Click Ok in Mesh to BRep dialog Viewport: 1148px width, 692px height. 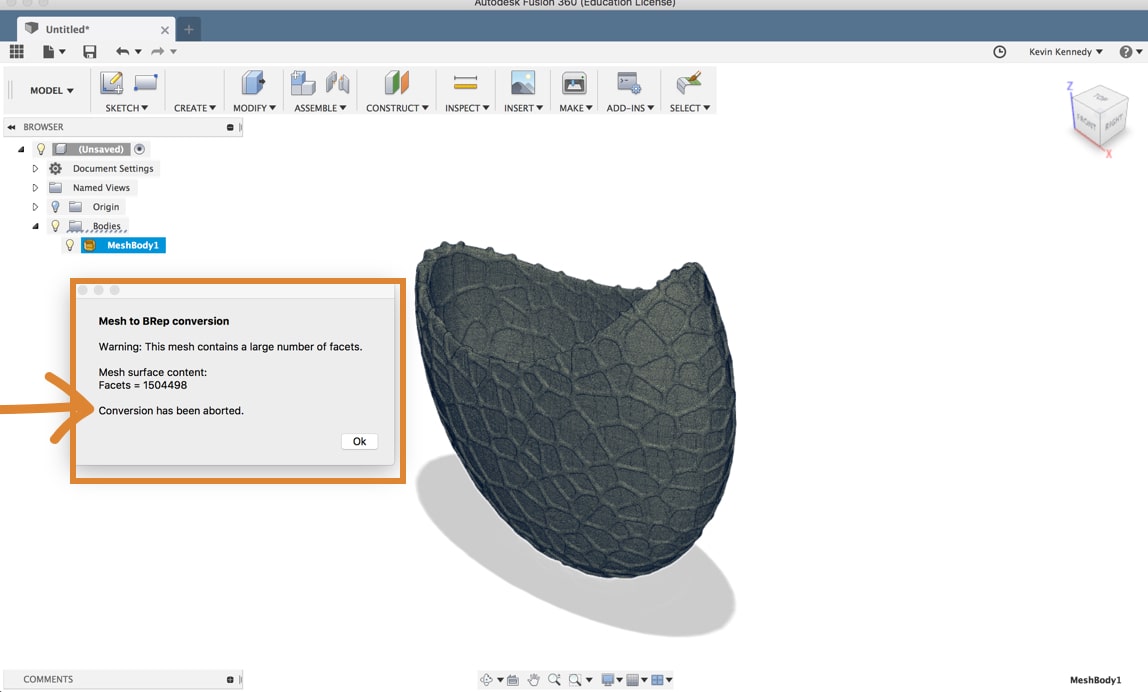pyautogui.click(x=359, y=442)
